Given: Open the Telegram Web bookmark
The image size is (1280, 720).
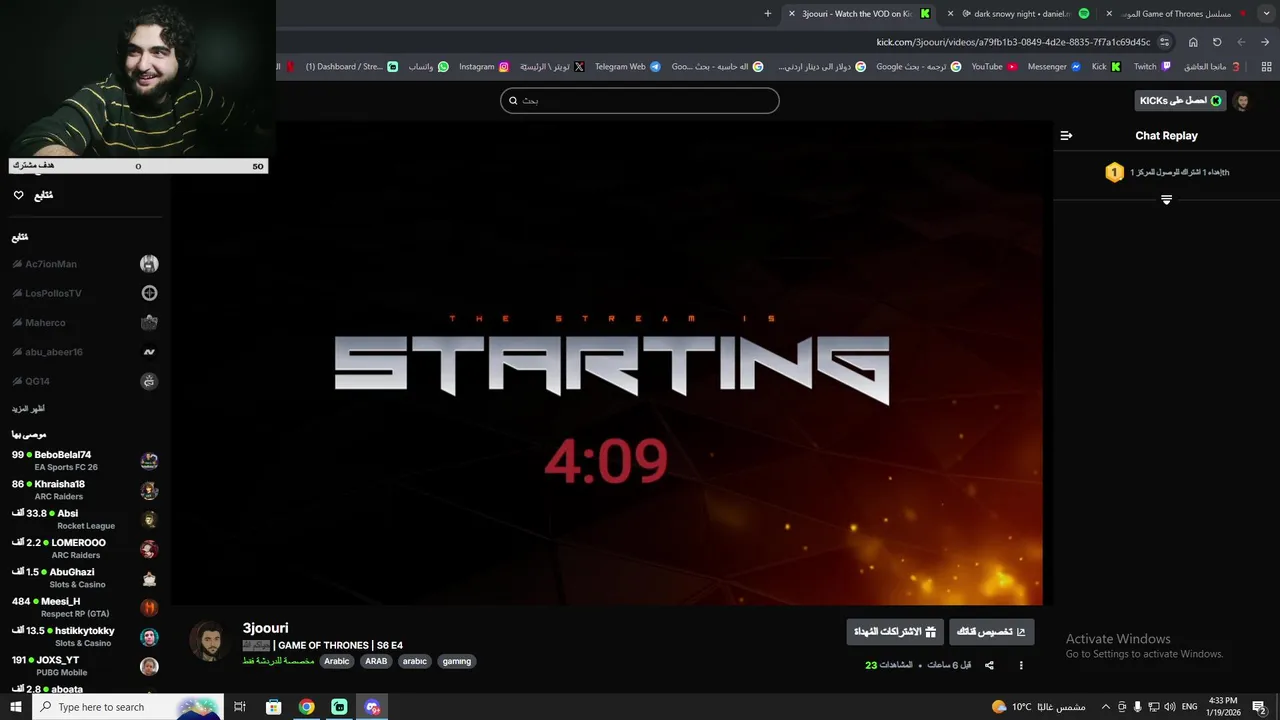Looking at the screenshot, I should (627, 67).
